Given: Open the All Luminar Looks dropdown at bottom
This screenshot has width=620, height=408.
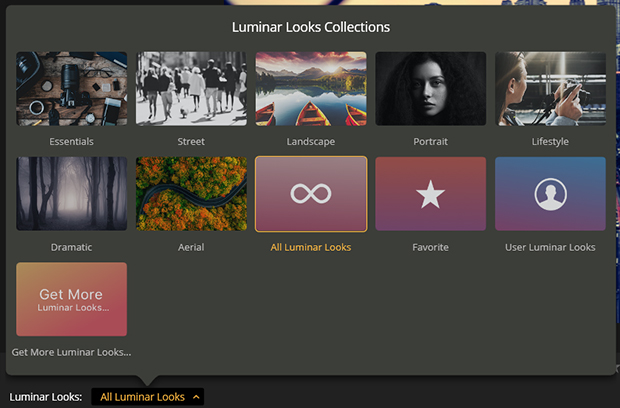Looking at the screenshot, I should 147,397.
